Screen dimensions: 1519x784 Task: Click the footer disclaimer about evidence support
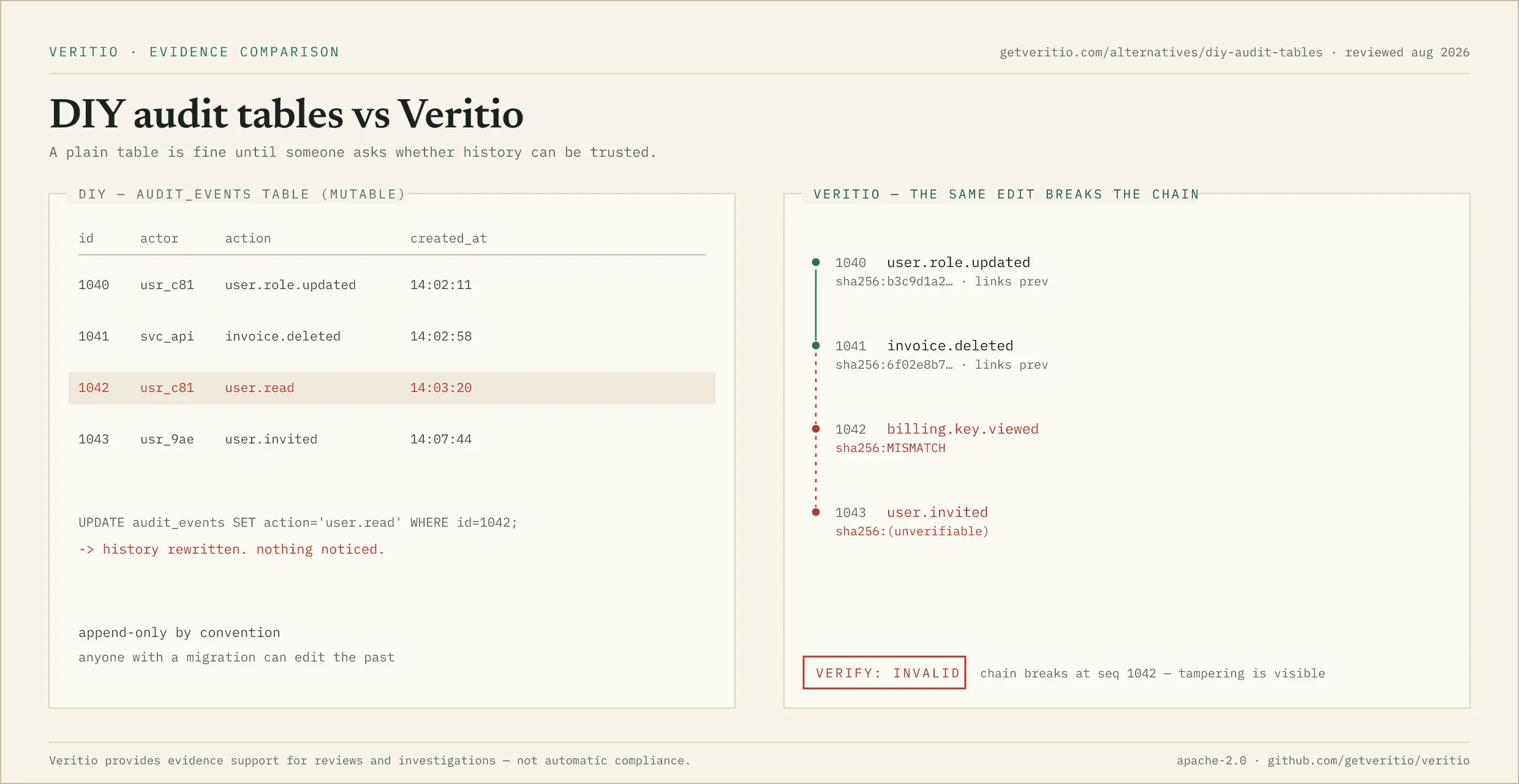(x=370, y=761)
